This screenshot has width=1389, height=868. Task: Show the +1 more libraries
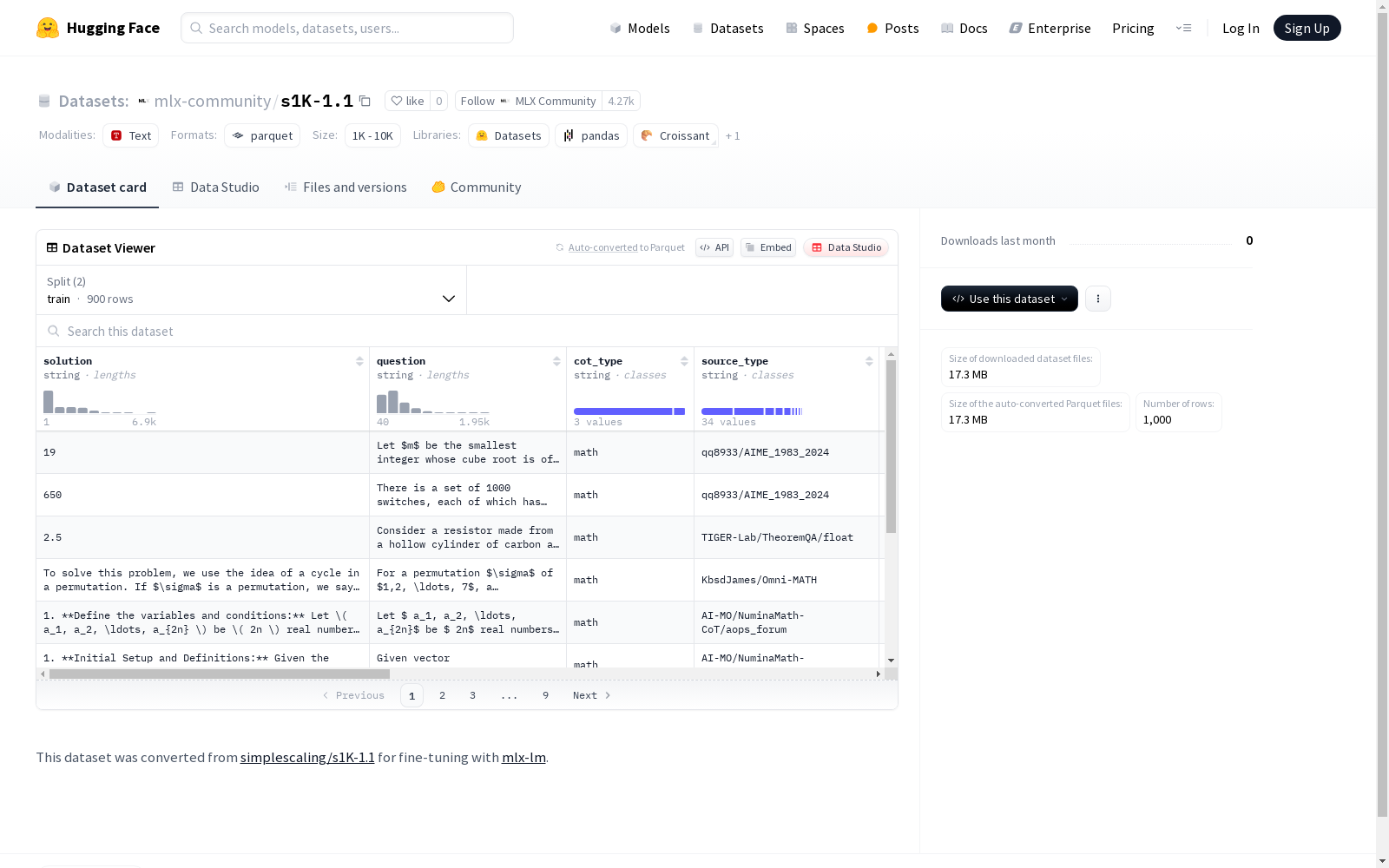click(x=733, y=135)
